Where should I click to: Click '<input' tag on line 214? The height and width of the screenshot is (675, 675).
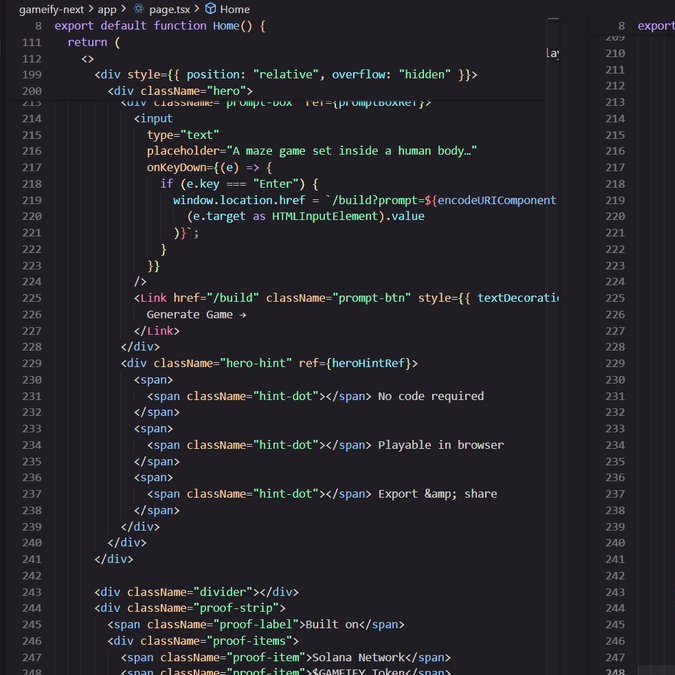(153, 119)
